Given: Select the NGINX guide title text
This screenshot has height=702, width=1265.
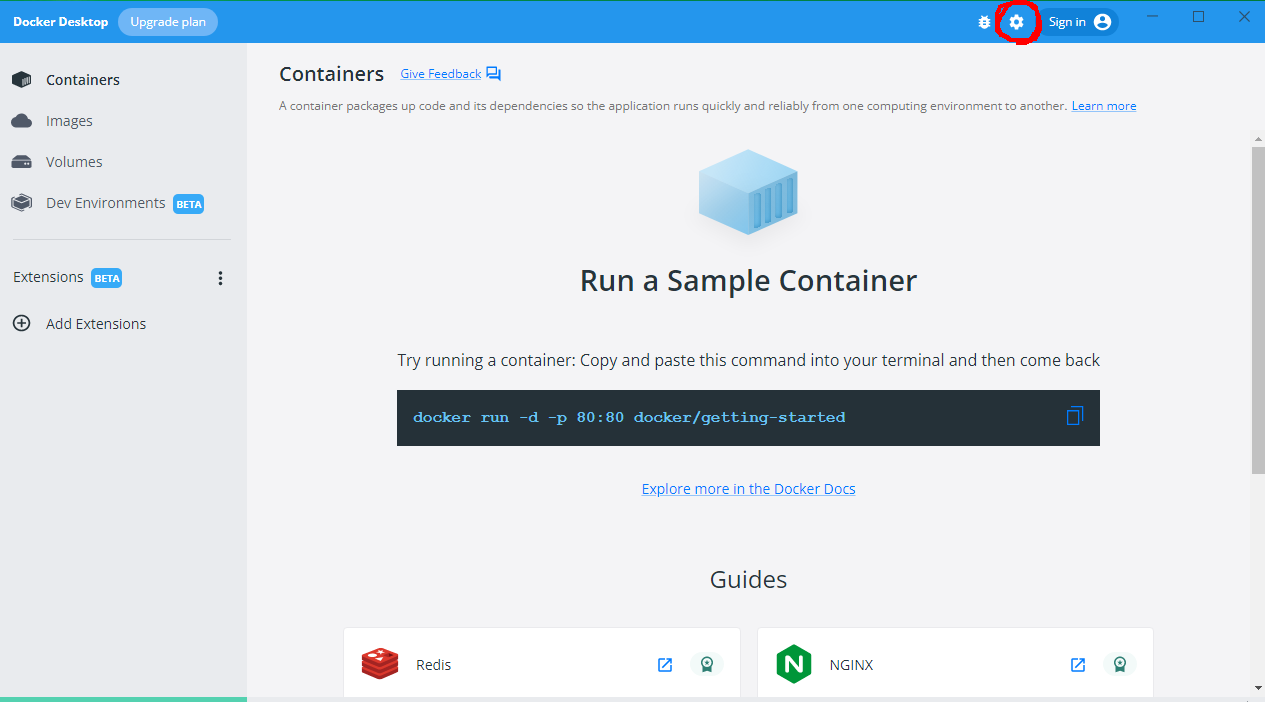Looking at the screenshot, I should coord(851,665).
